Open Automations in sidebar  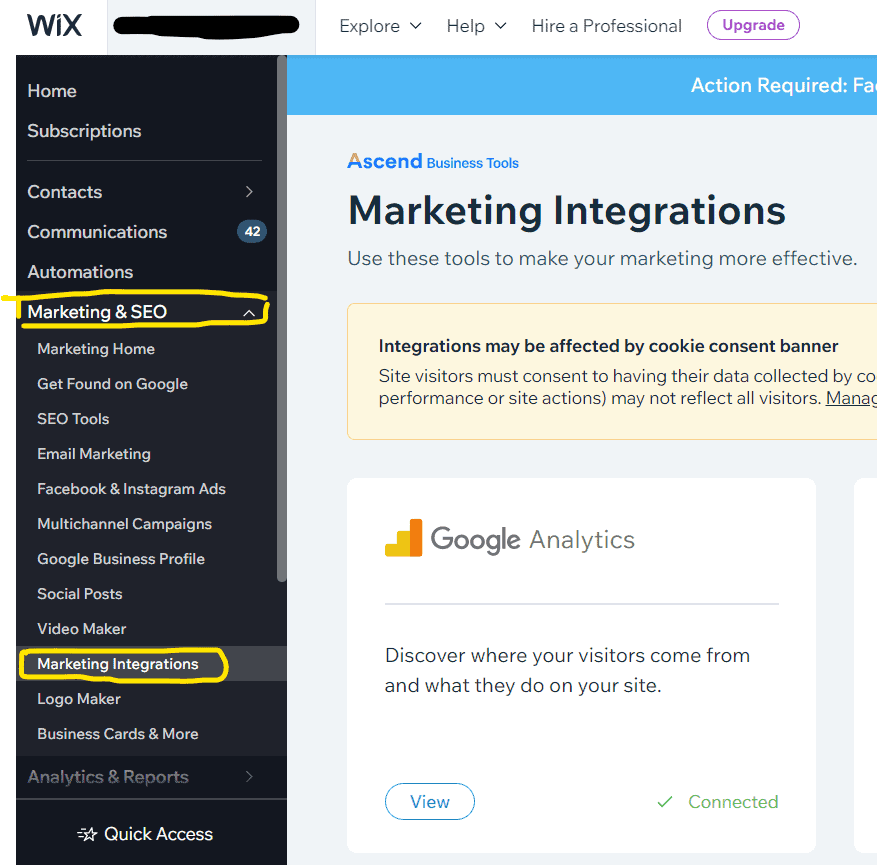click(81, 272)
